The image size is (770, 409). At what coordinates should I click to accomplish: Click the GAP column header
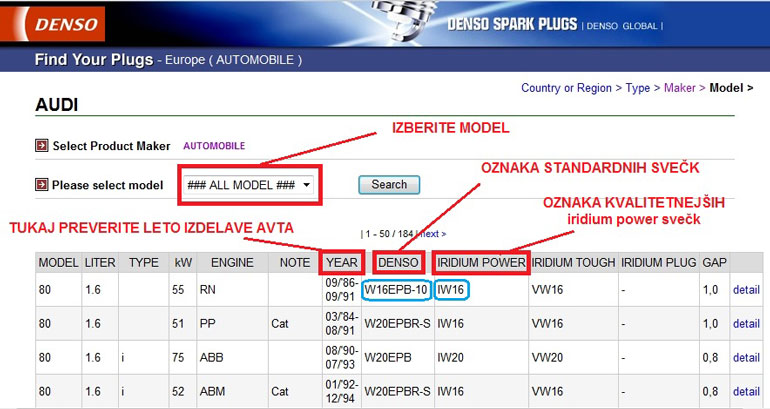(x=714, y=263)
